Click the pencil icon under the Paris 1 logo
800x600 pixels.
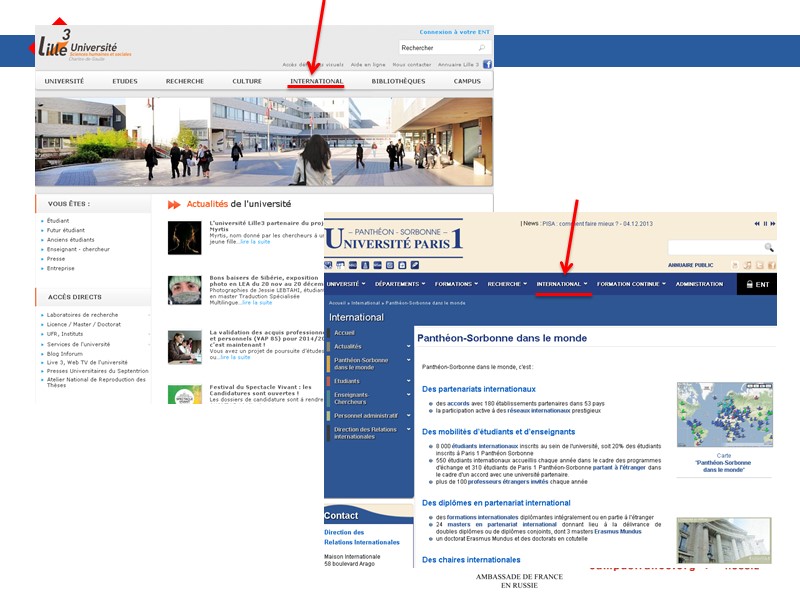tap(415, 265)
